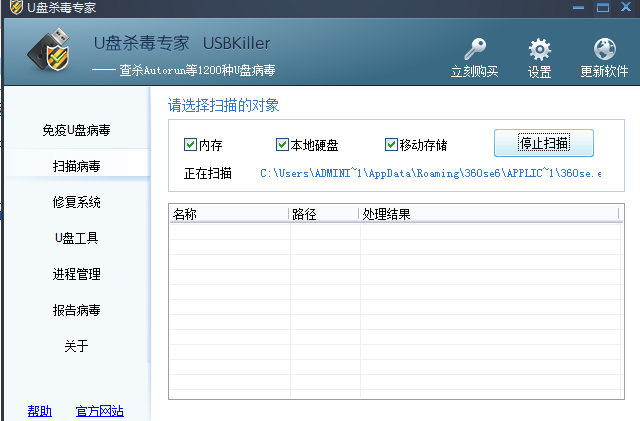Viewport: 640px width, 421px height.
Task: Switch to 进程管理 section
Action: coord(76,274)
